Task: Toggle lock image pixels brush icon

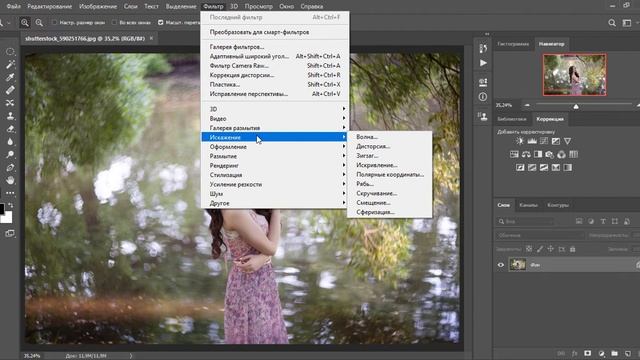Action: pos(540,249)
